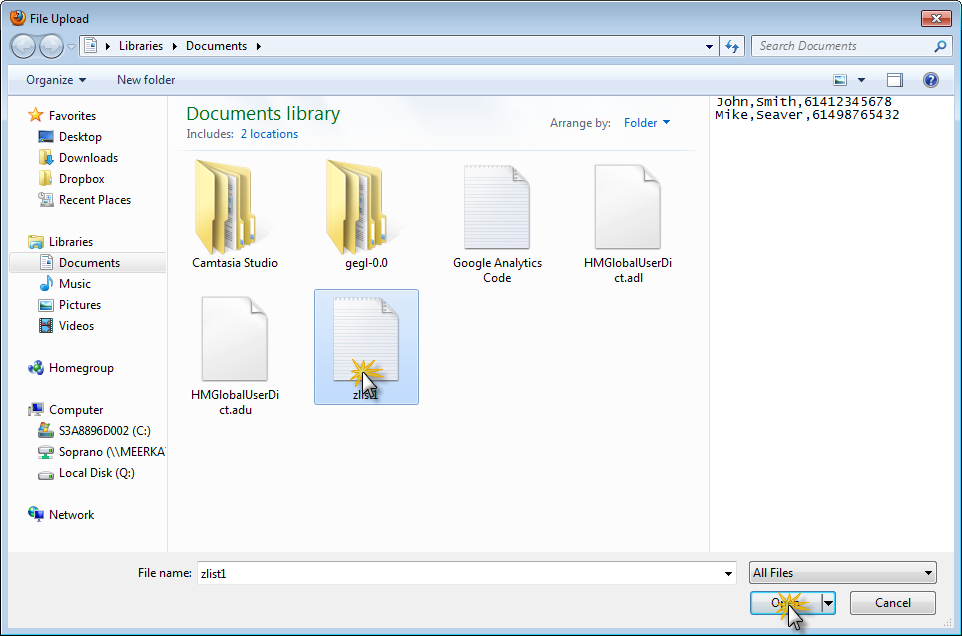The image size is (962, 636).
Task: Select Downloads in Favorites sidebar
Action: point(88,158)
